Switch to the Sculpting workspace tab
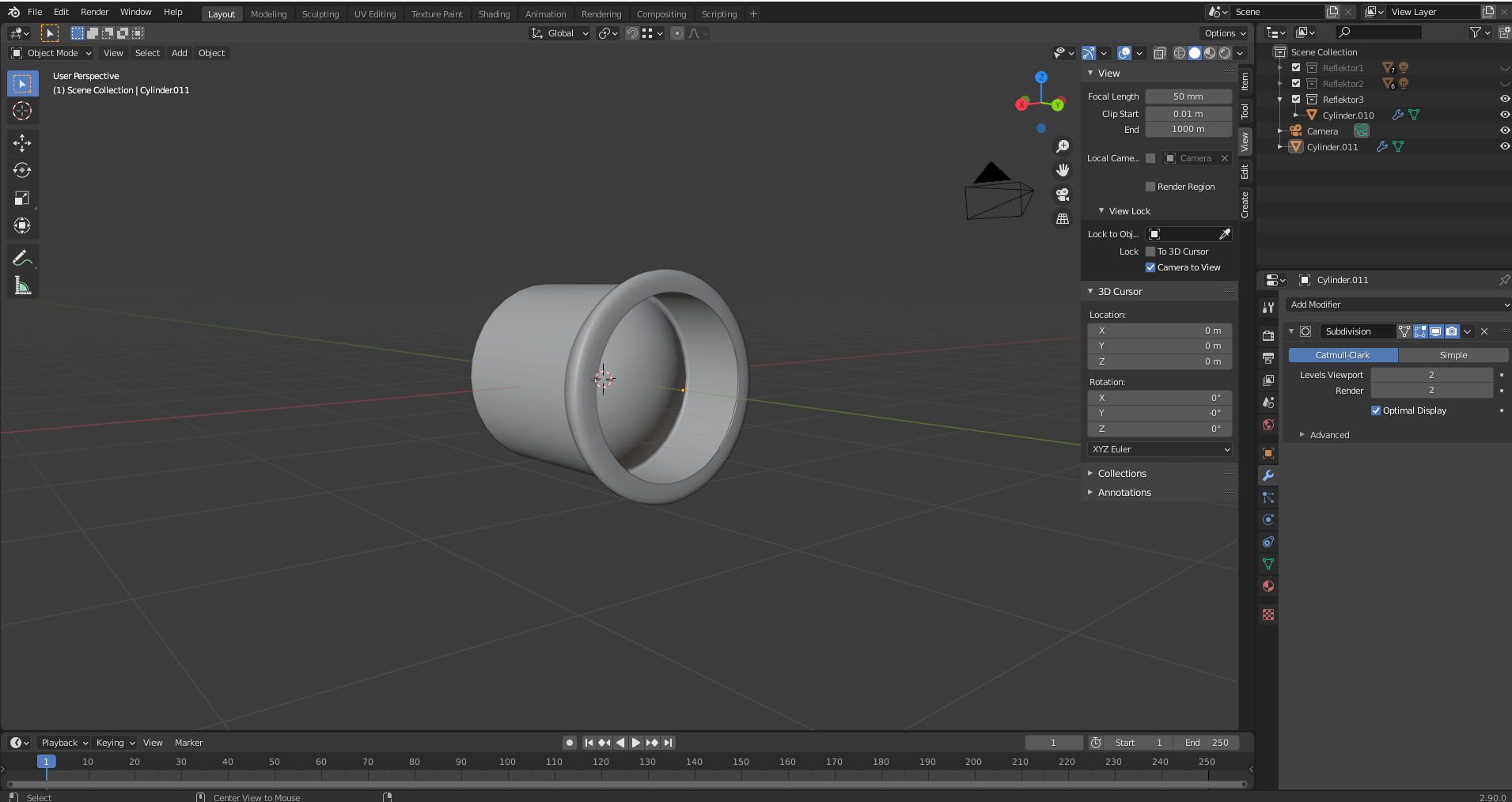 (x=320, y=14)
